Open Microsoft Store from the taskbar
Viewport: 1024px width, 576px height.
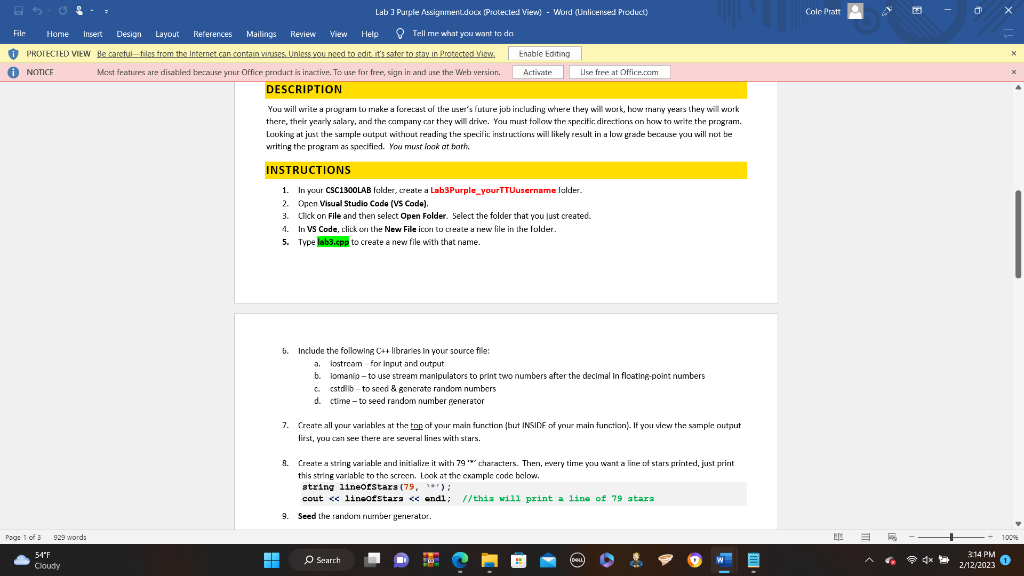[x=519, y=560]
